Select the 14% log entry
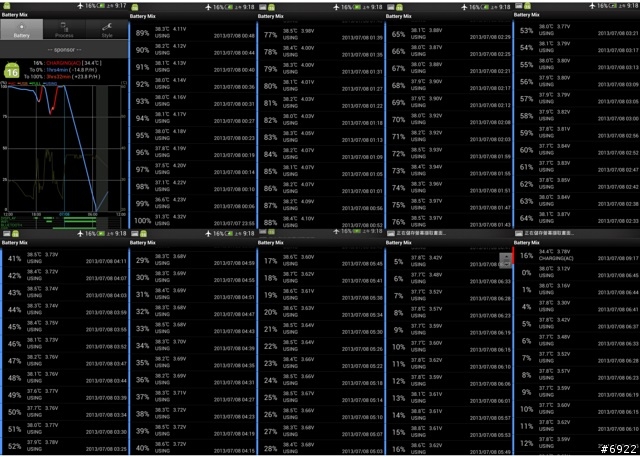The width and height of the screenshot is (640, 457). 449,415
